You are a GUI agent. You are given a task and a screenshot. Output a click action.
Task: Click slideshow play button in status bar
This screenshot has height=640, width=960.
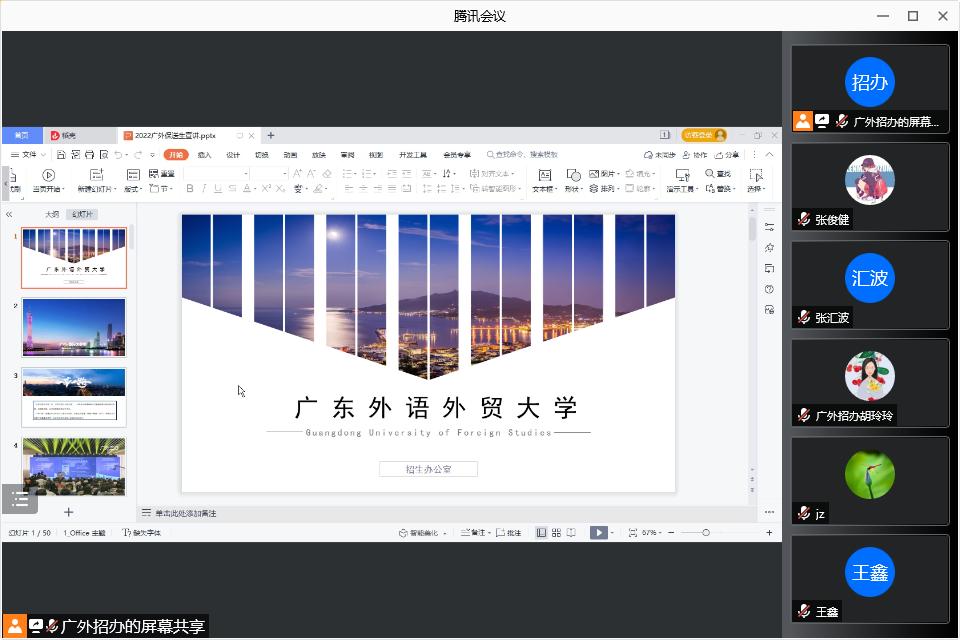click(x=598, y=533)
